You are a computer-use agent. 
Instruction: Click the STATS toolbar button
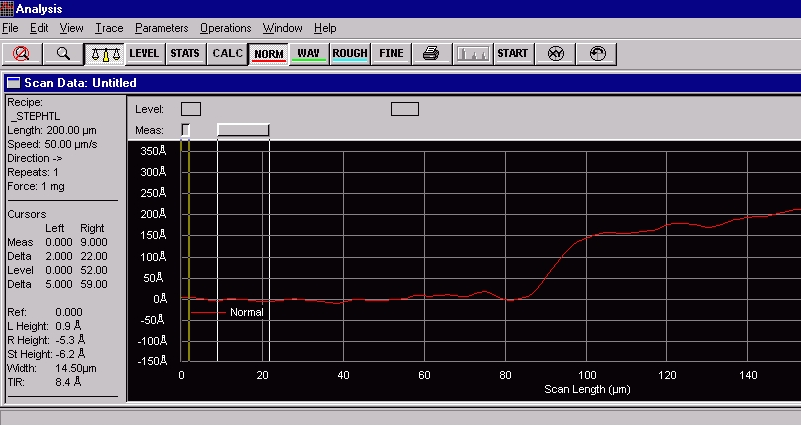tap(184, 53)
